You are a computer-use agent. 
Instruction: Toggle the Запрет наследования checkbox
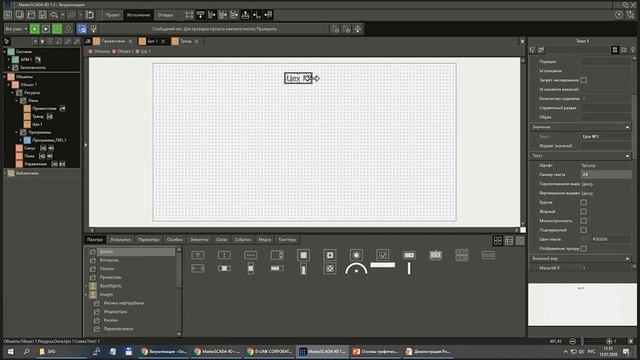(x=584, y=80)
